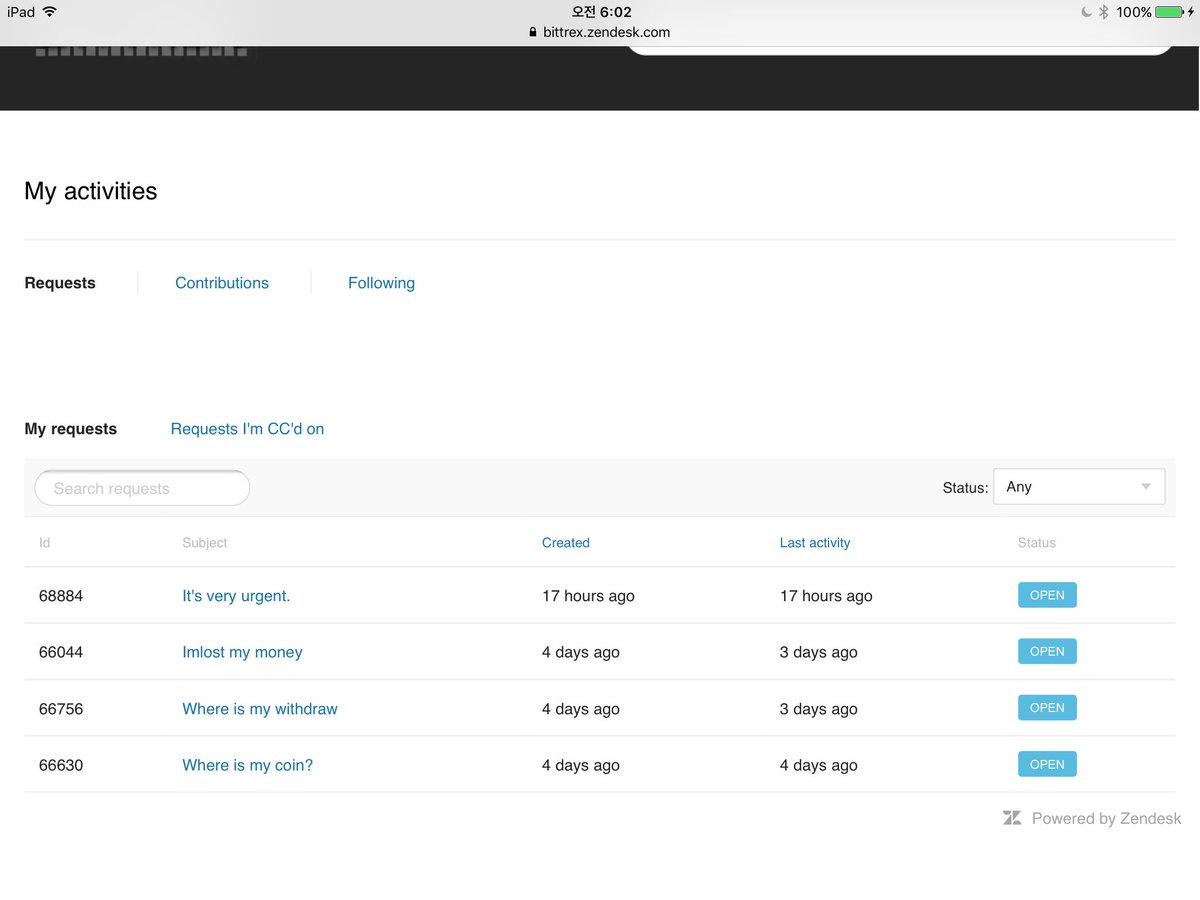The height and width of the screenshot is (900, 1200).
Task: Click the Search requests field
Action: [x=142, y=488]
